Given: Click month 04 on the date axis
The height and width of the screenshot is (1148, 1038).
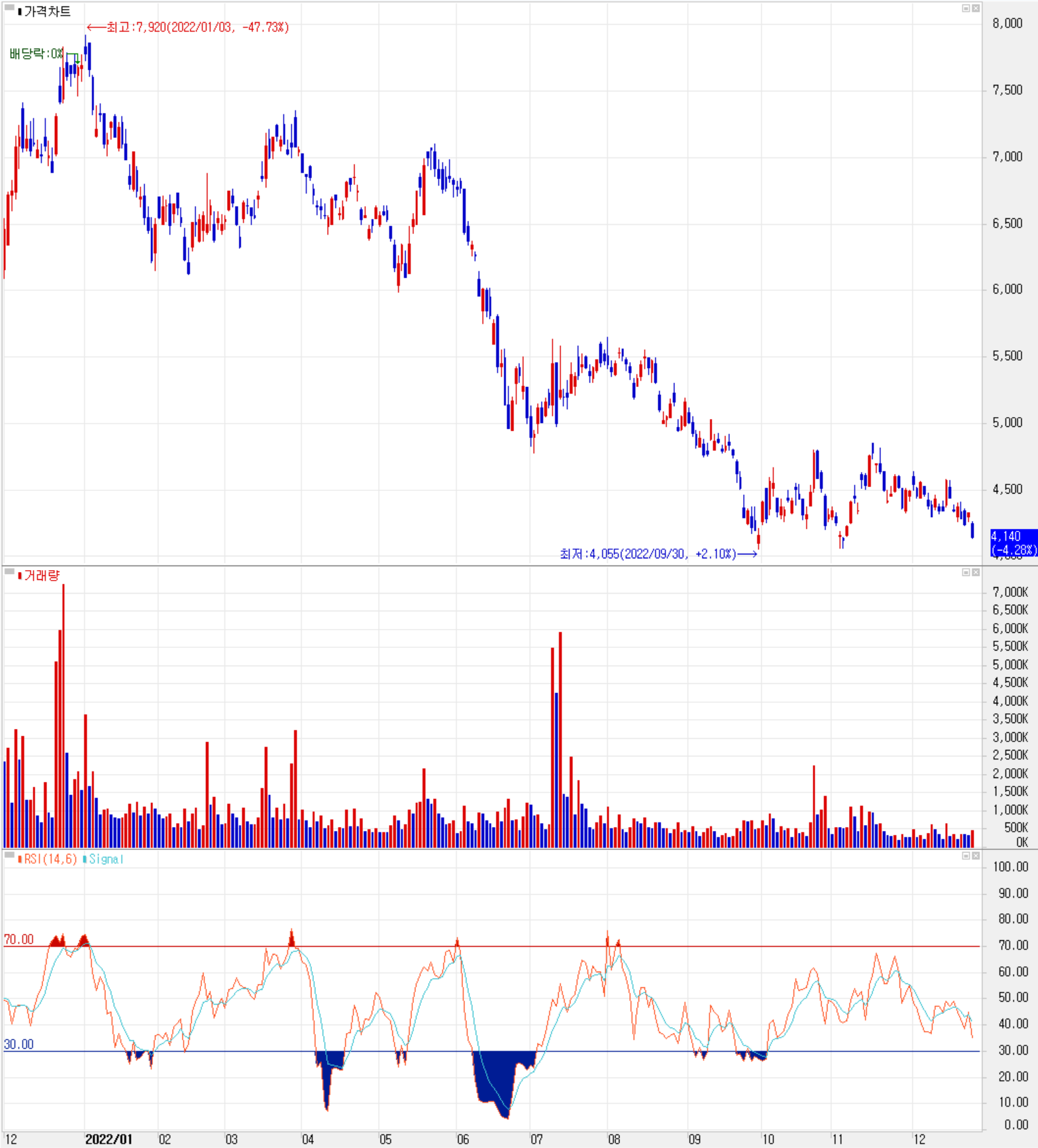Looking at the screenshot, I should tap(308, 1140).
